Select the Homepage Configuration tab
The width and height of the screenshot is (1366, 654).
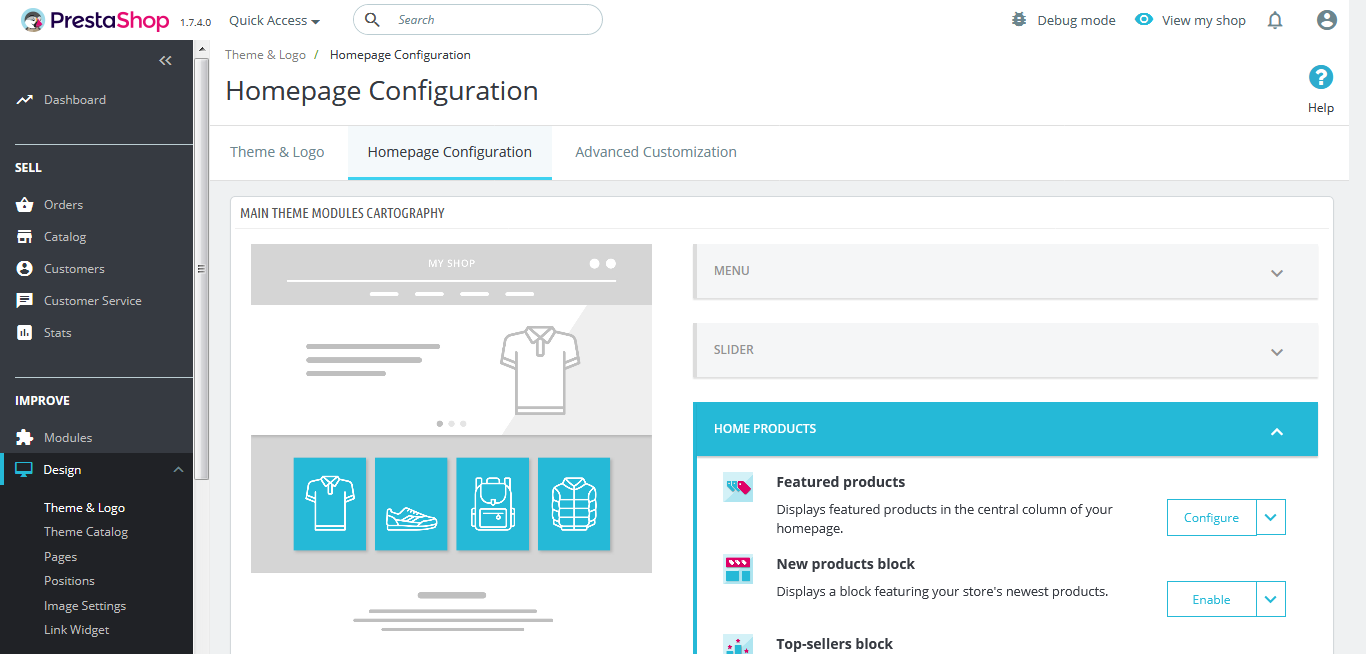click(x=450, y=152)
